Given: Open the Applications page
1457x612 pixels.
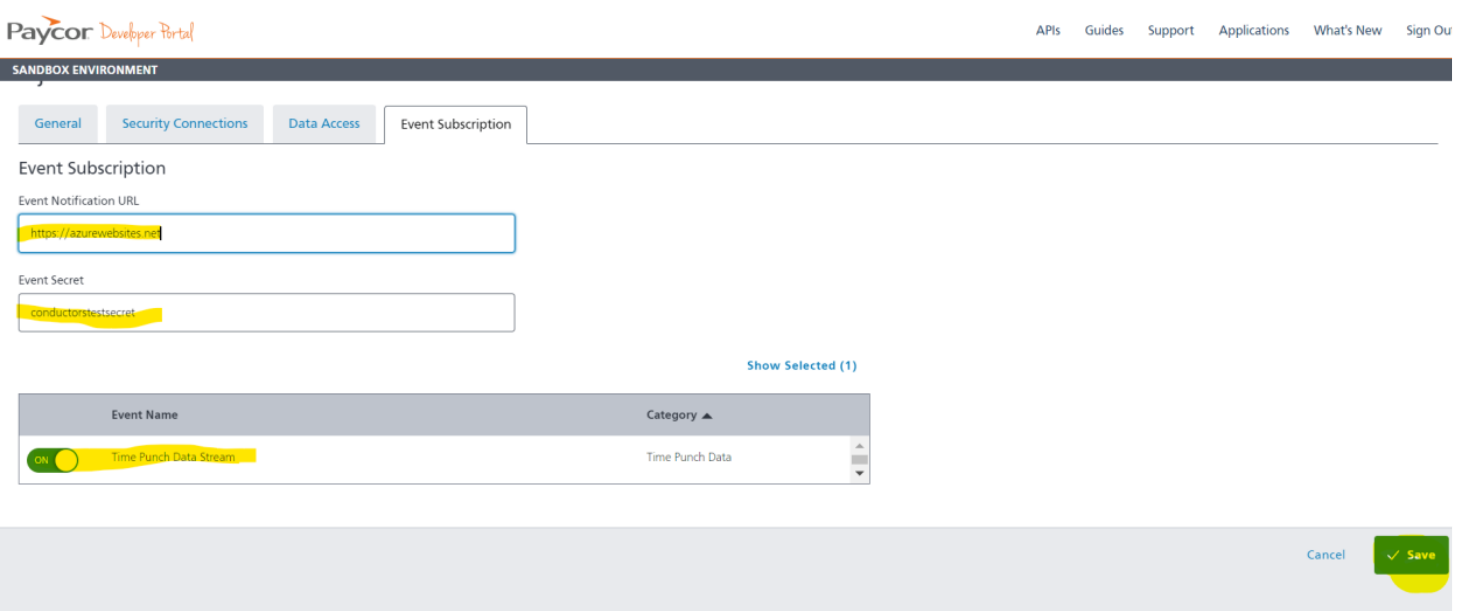Looking at the screenshot, I should tap(1253, 30).
